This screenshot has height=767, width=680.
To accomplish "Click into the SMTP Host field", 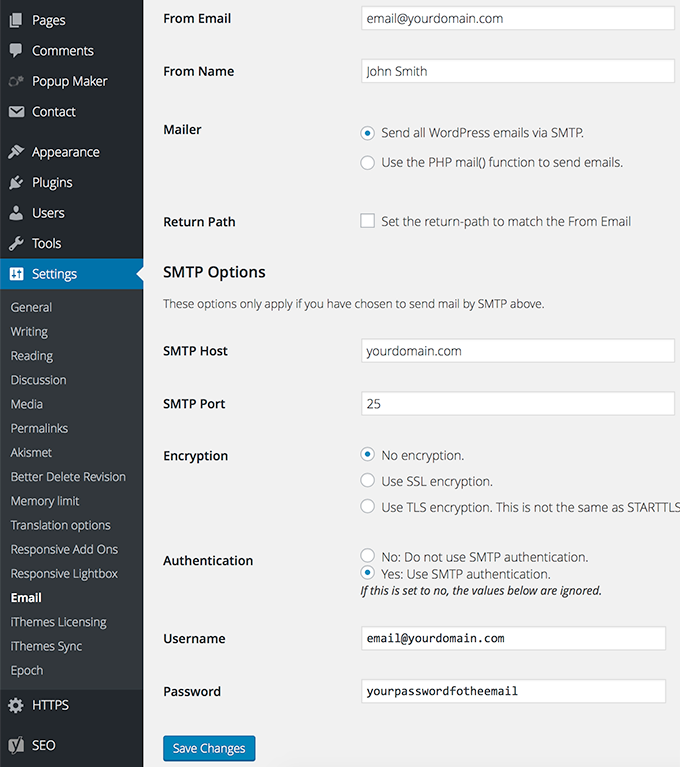I will (x=517, y=351).
